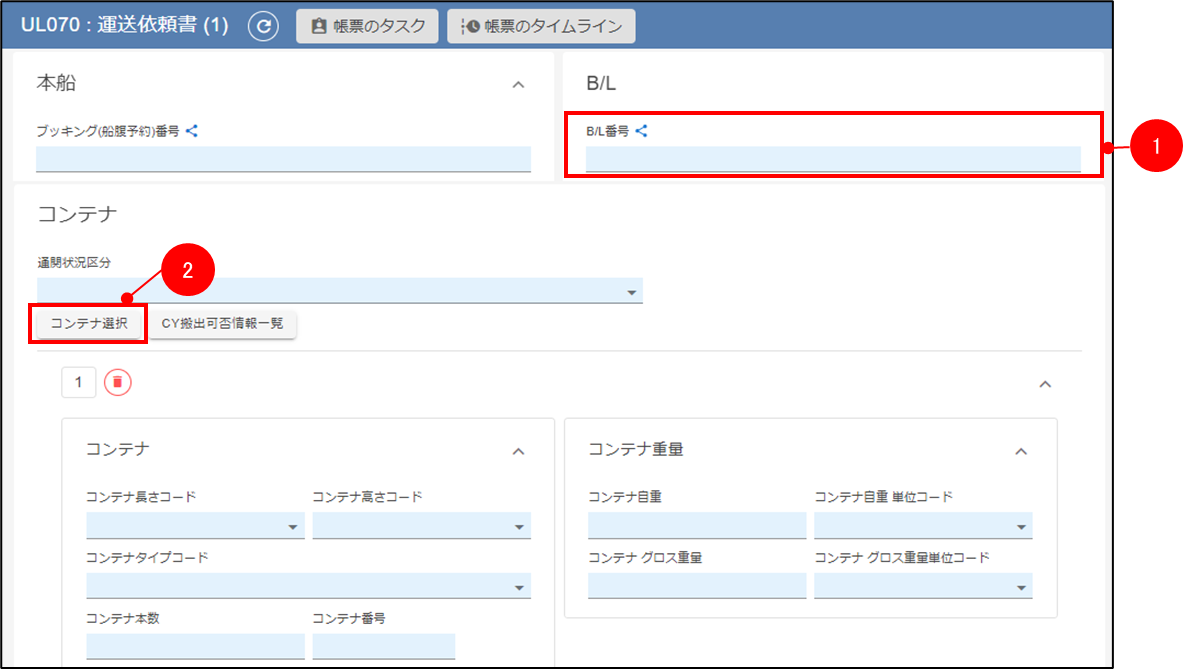
Task: Collapse container entry 1 panel
Action: point(1045,384)
